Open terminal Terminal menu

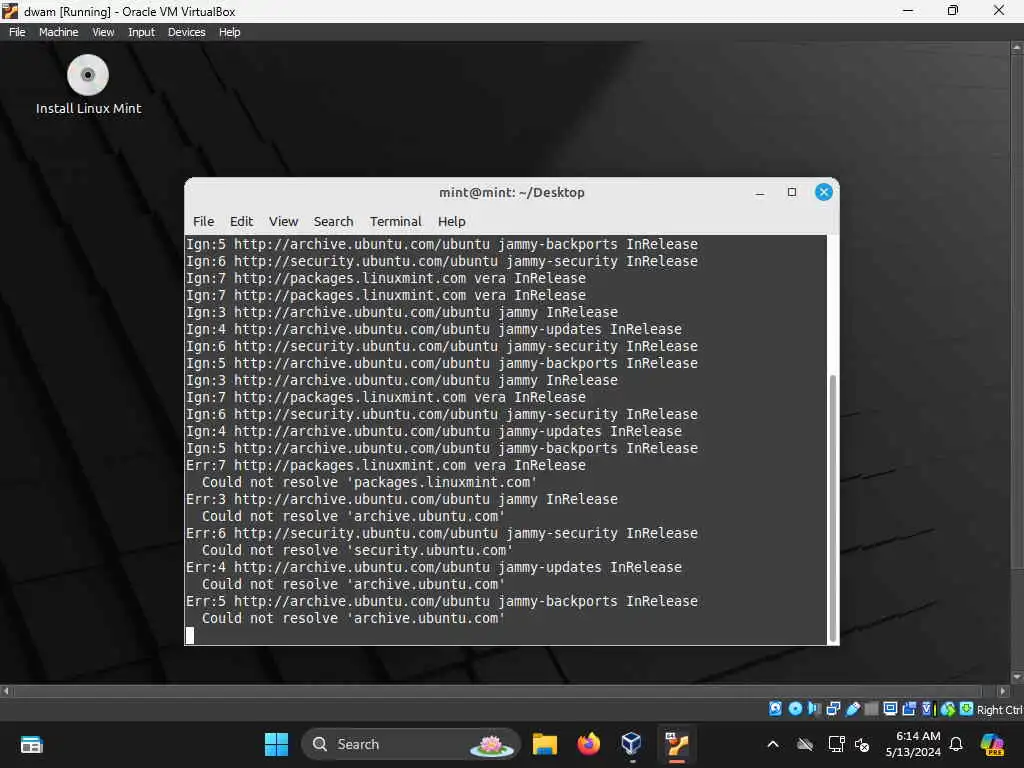[x=396, y=221]
